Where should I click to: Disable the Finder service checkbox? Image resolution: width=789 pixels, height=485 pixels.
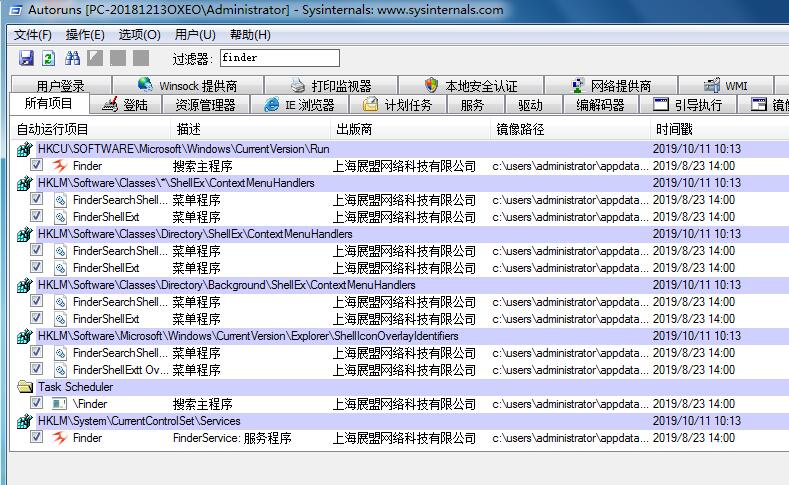(x=36, y=437)
